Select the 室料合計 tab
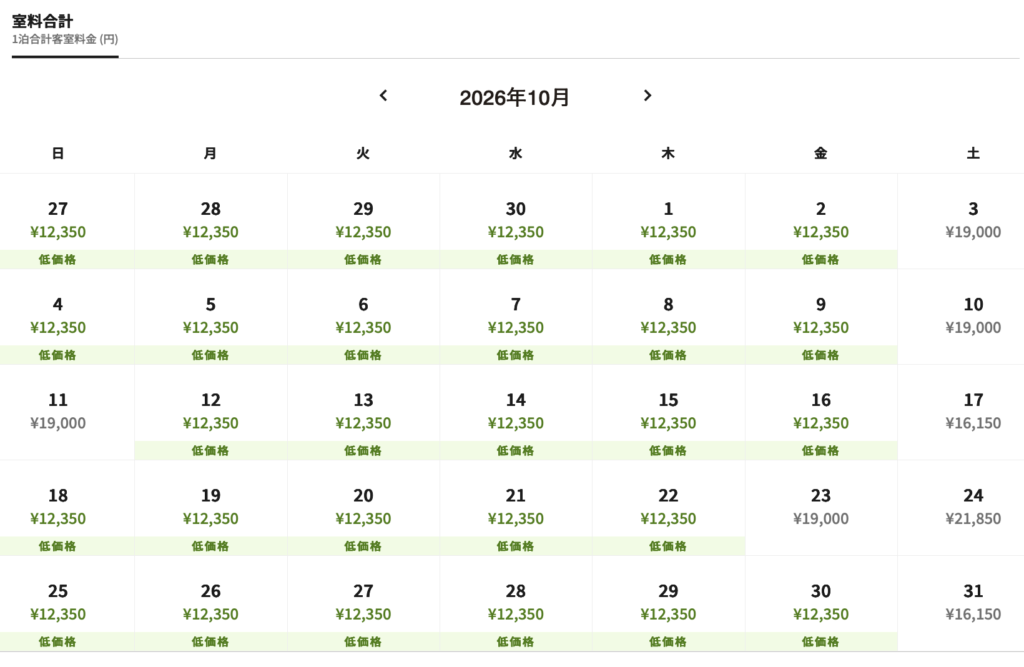 [x=65, y=28]
